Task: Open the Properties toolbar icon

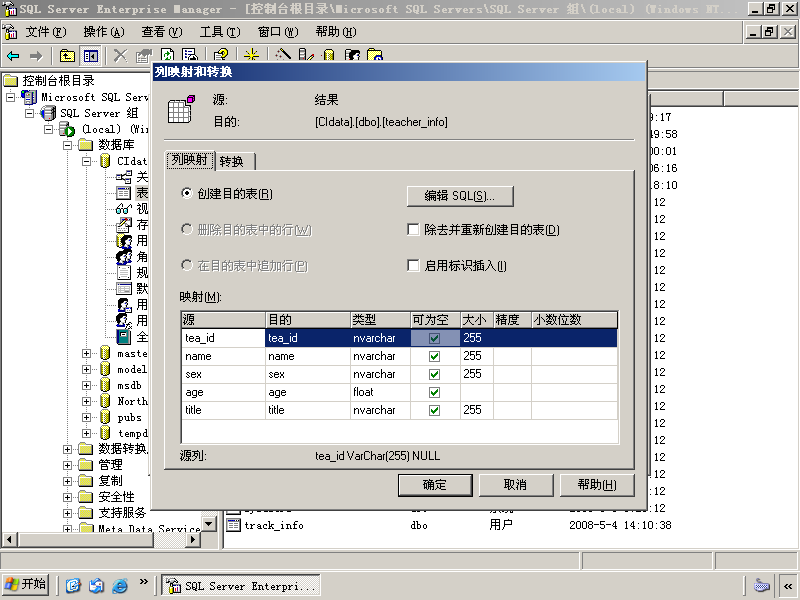Action: (x=144, y=56)
